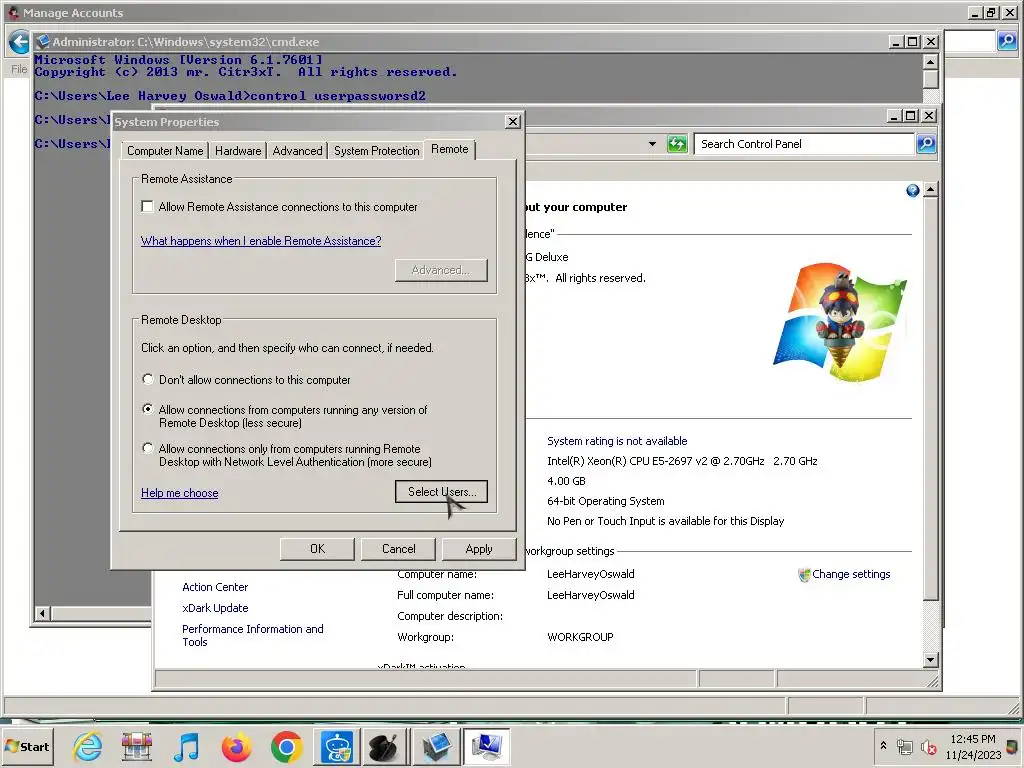Open Internet Explorer from the taskbar

[88, 746]
